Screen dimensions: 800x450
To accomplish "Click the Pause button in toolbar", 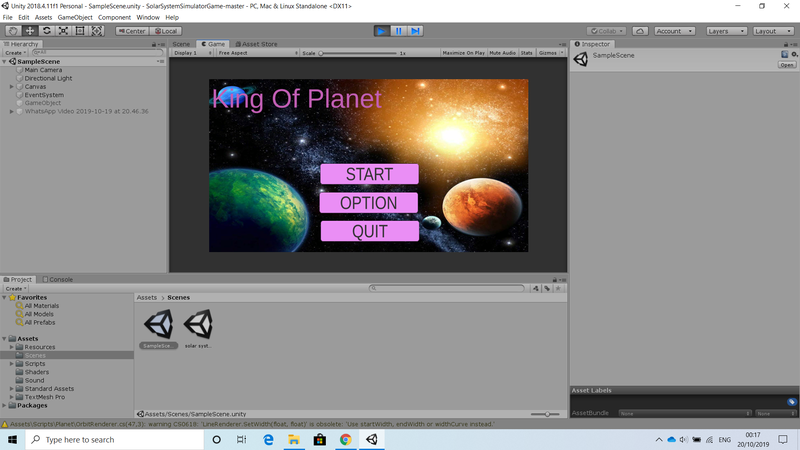I will 398,31.
